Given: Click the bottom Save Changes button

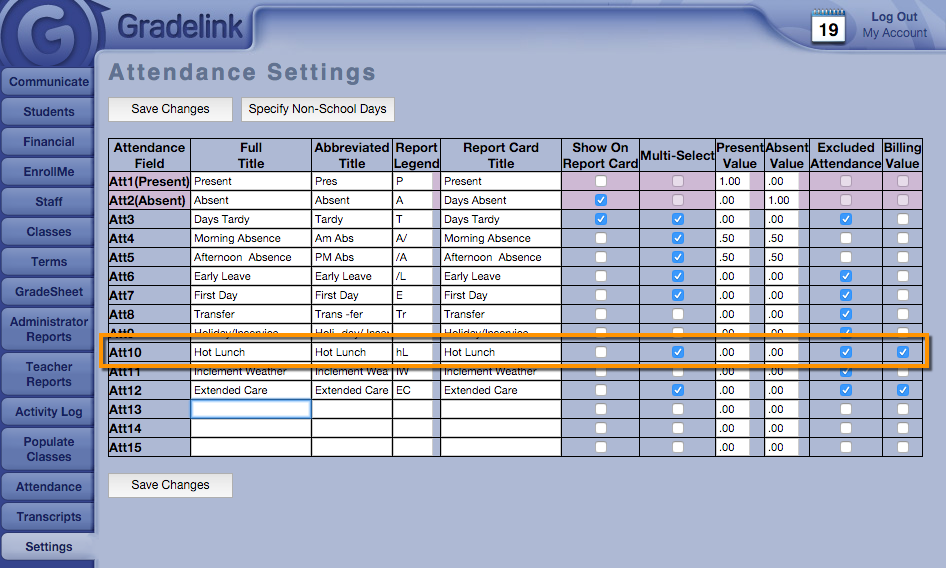Looking at the screenshot, I should tap(170, 485).
